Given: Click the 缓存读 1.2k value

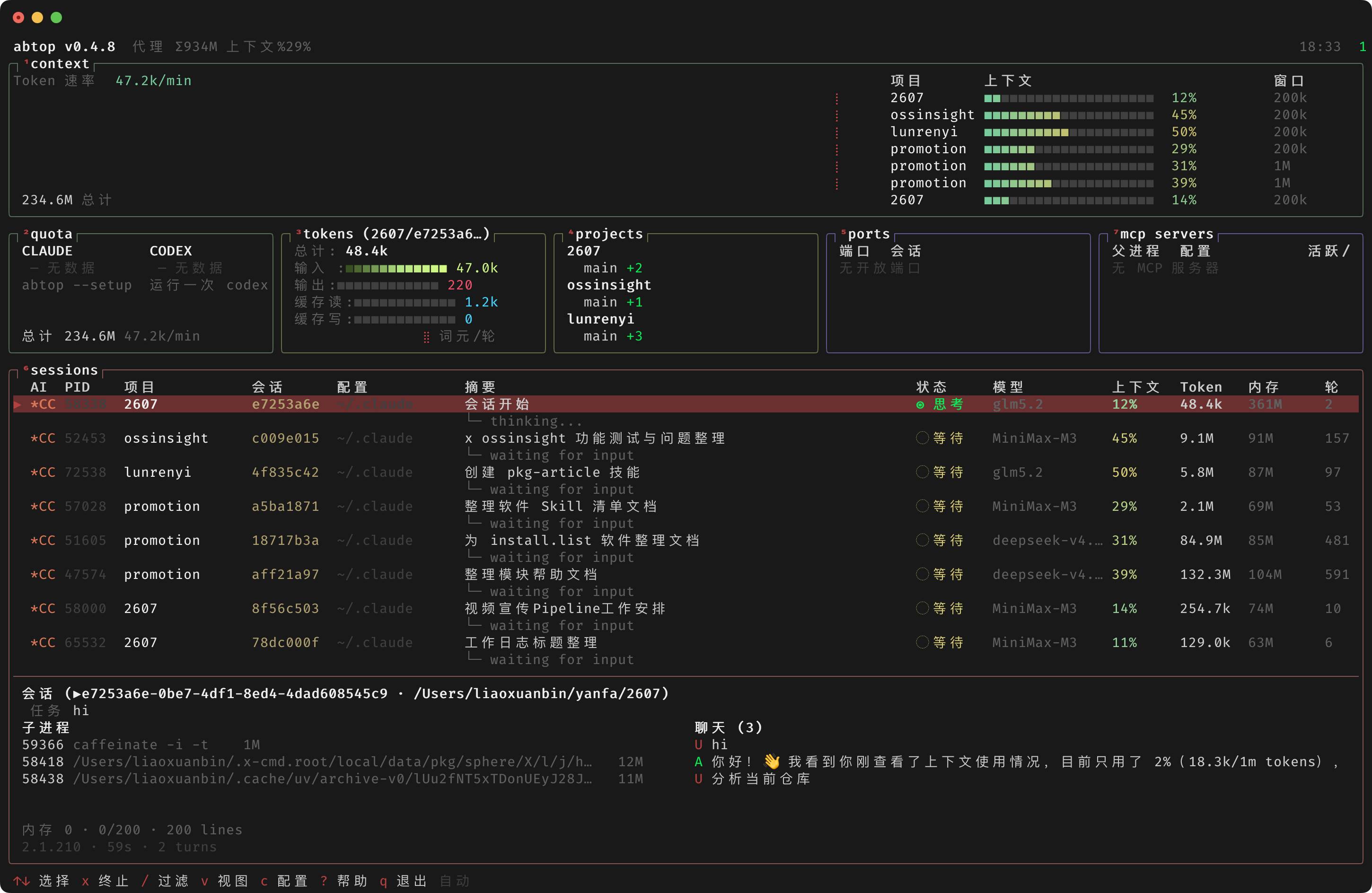Looking at the screenshot, I should (x=481, y=302).
